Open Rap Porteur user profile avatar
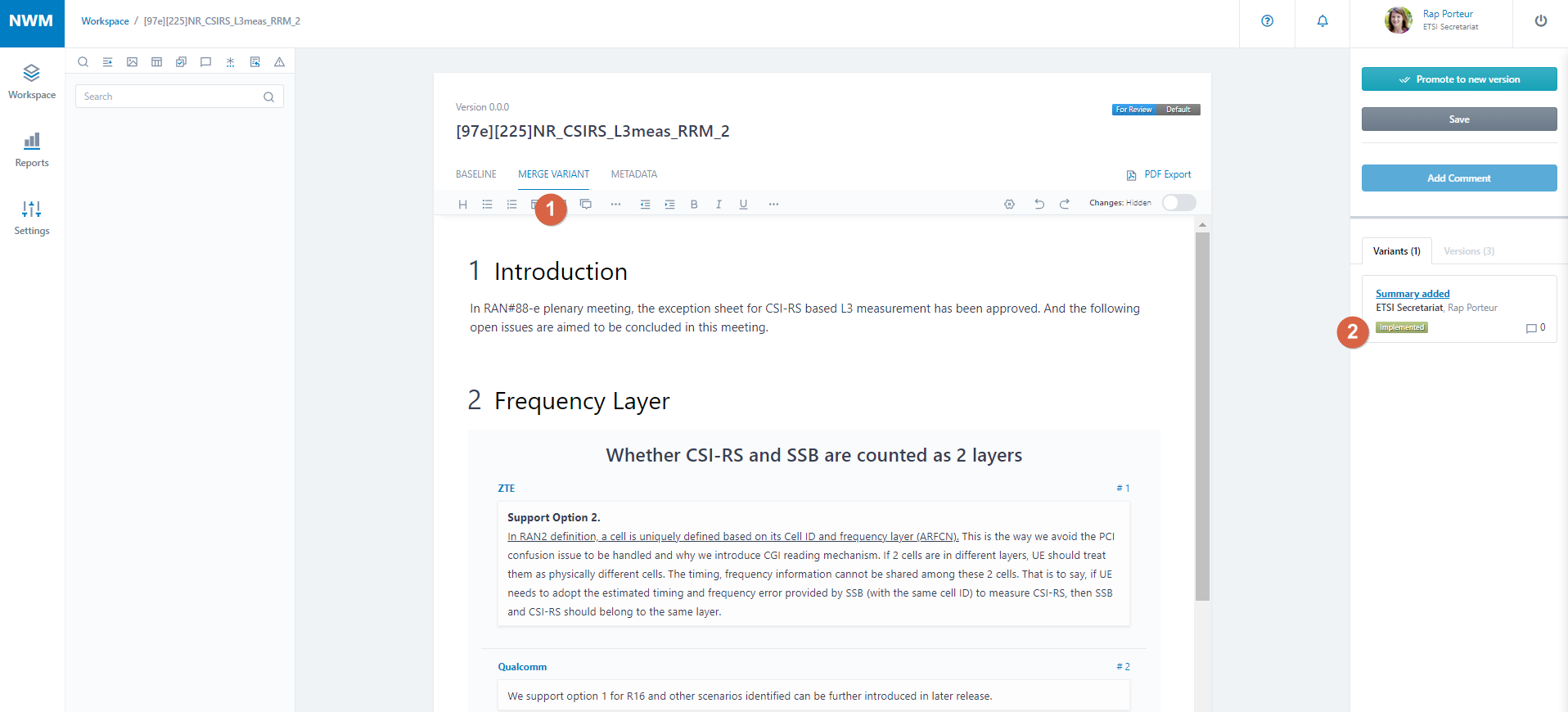Screen dimensions: 1568x712 (x=1399, y=20)
